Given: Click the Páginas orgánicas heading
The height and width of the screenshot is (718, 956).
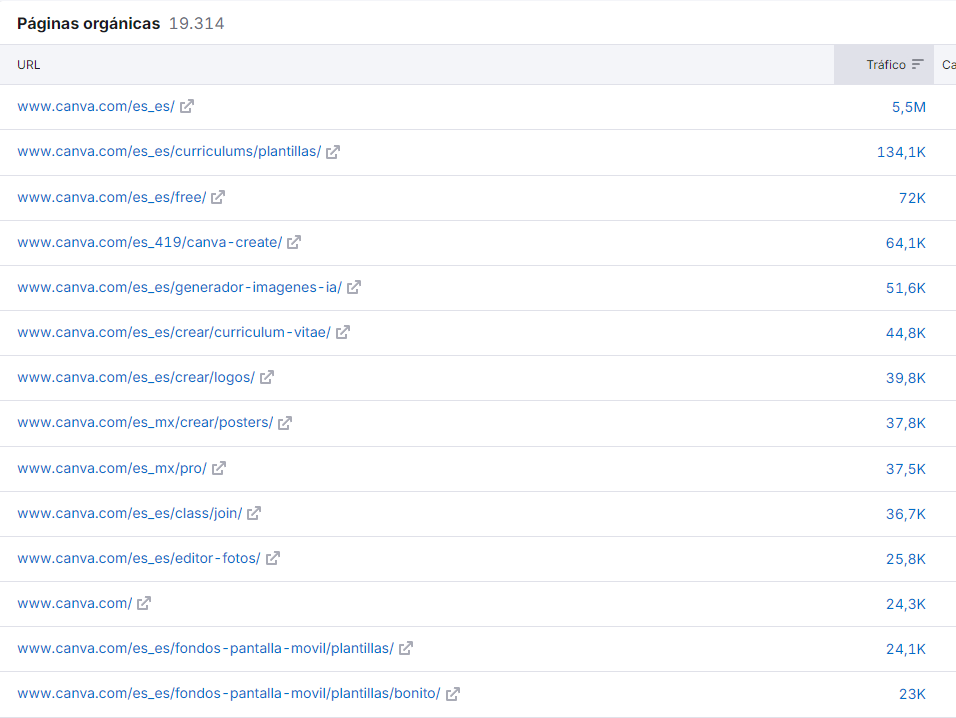Looking at the screenshot, I should coord(88,24).
